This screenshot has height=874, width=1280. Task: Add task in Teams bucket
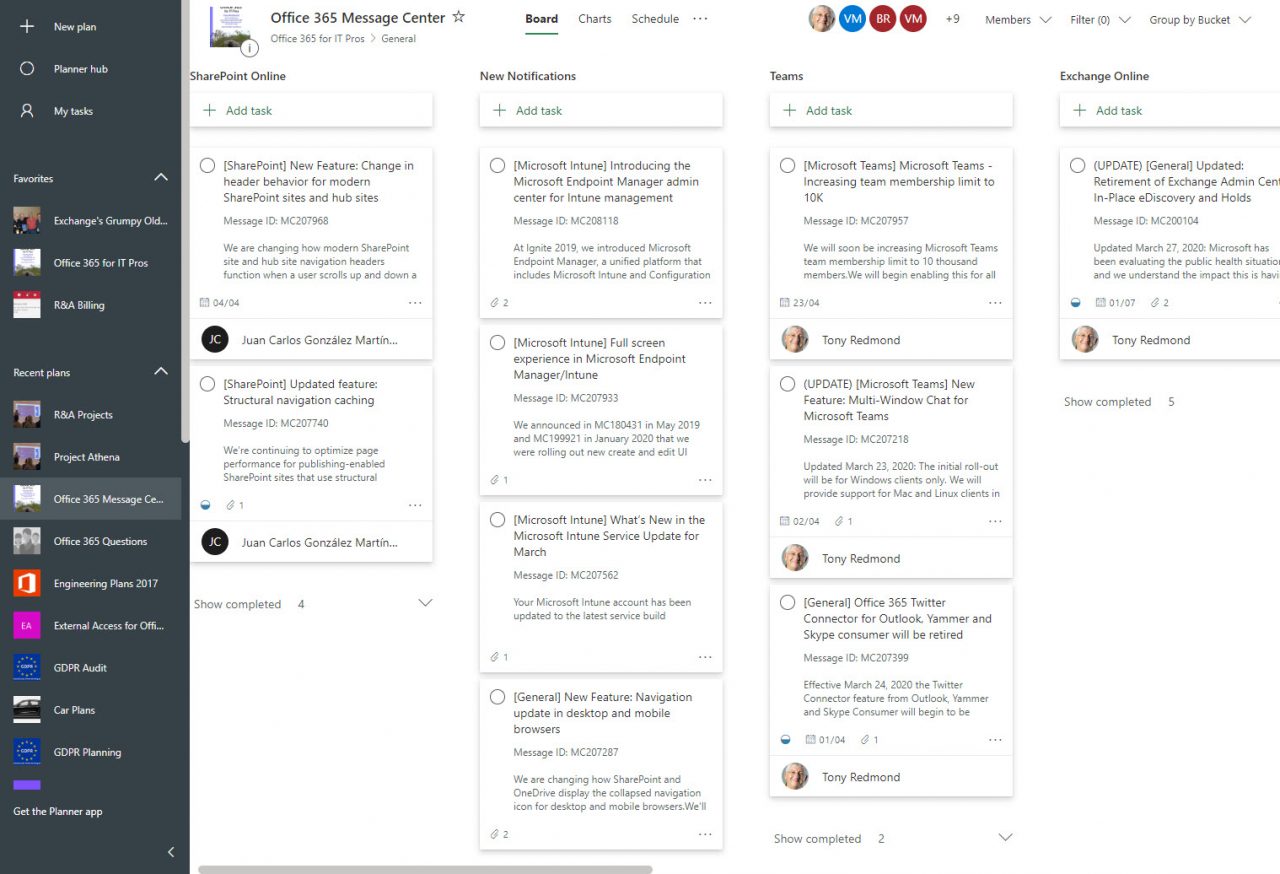click(x=891, y=110)
